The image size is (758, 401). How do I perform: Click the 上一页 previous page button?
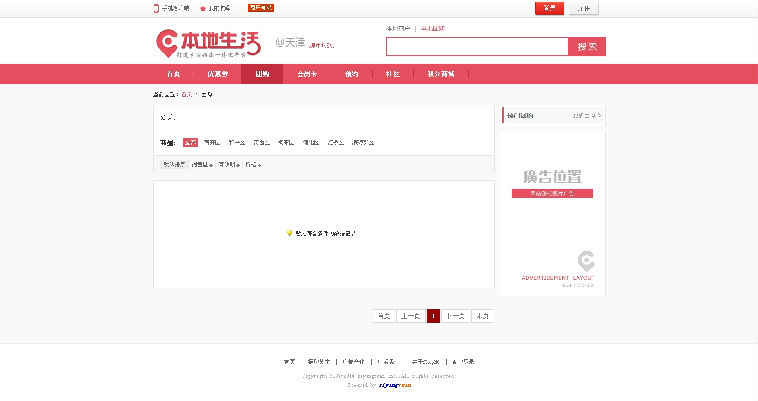pyautogui.click(x=410, y=316)
